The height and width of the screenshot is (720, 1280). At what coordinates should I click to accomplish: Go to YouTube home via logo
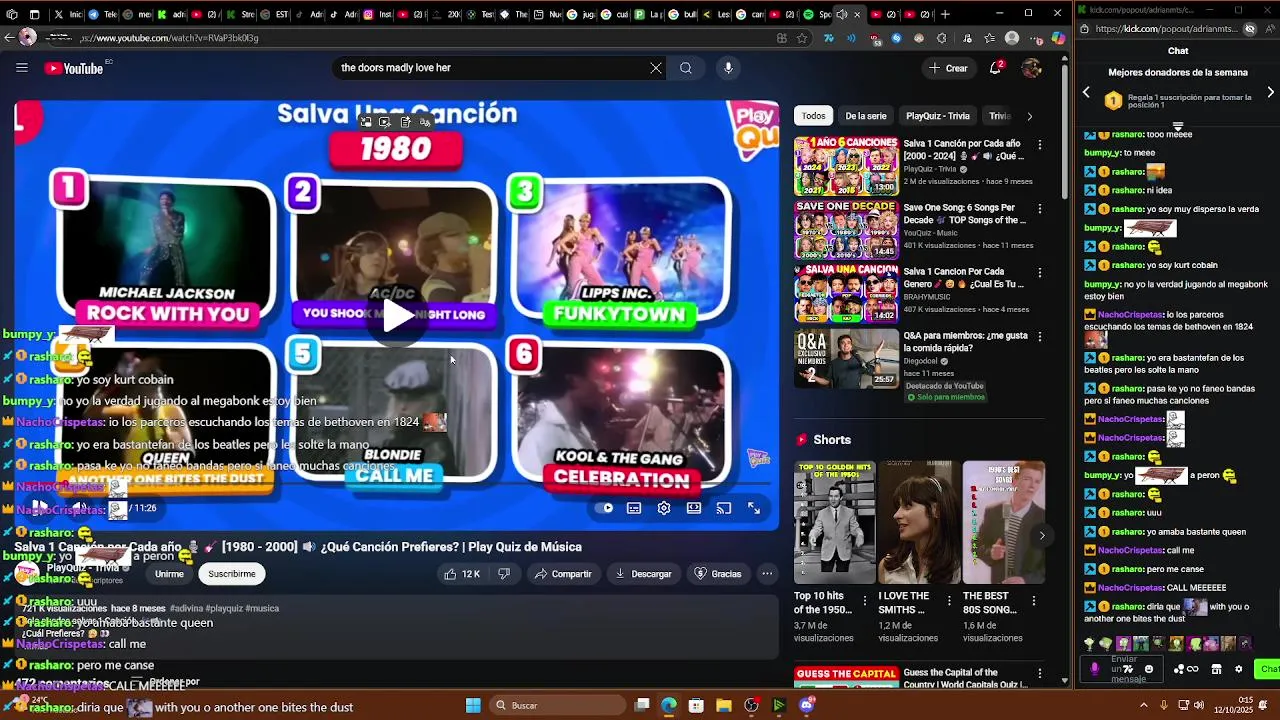click(74, 68)
